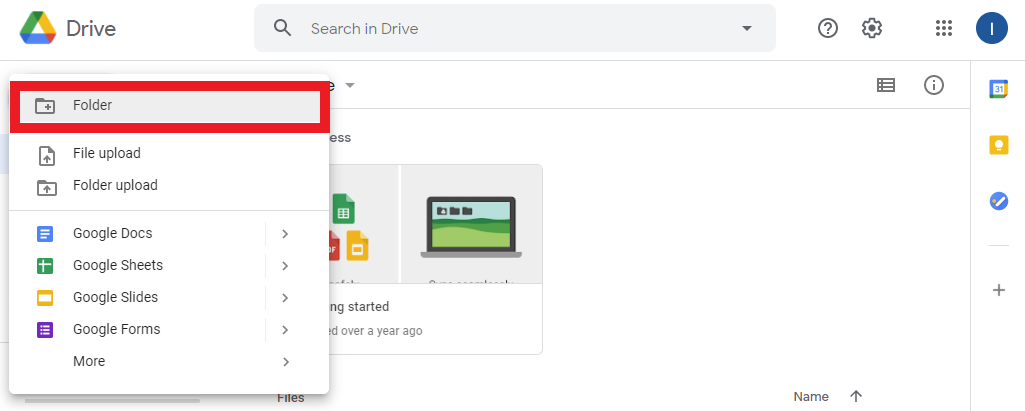Click the purple Google Forms icon
Screen dimensions: 1025x411
tap(44, 330)
